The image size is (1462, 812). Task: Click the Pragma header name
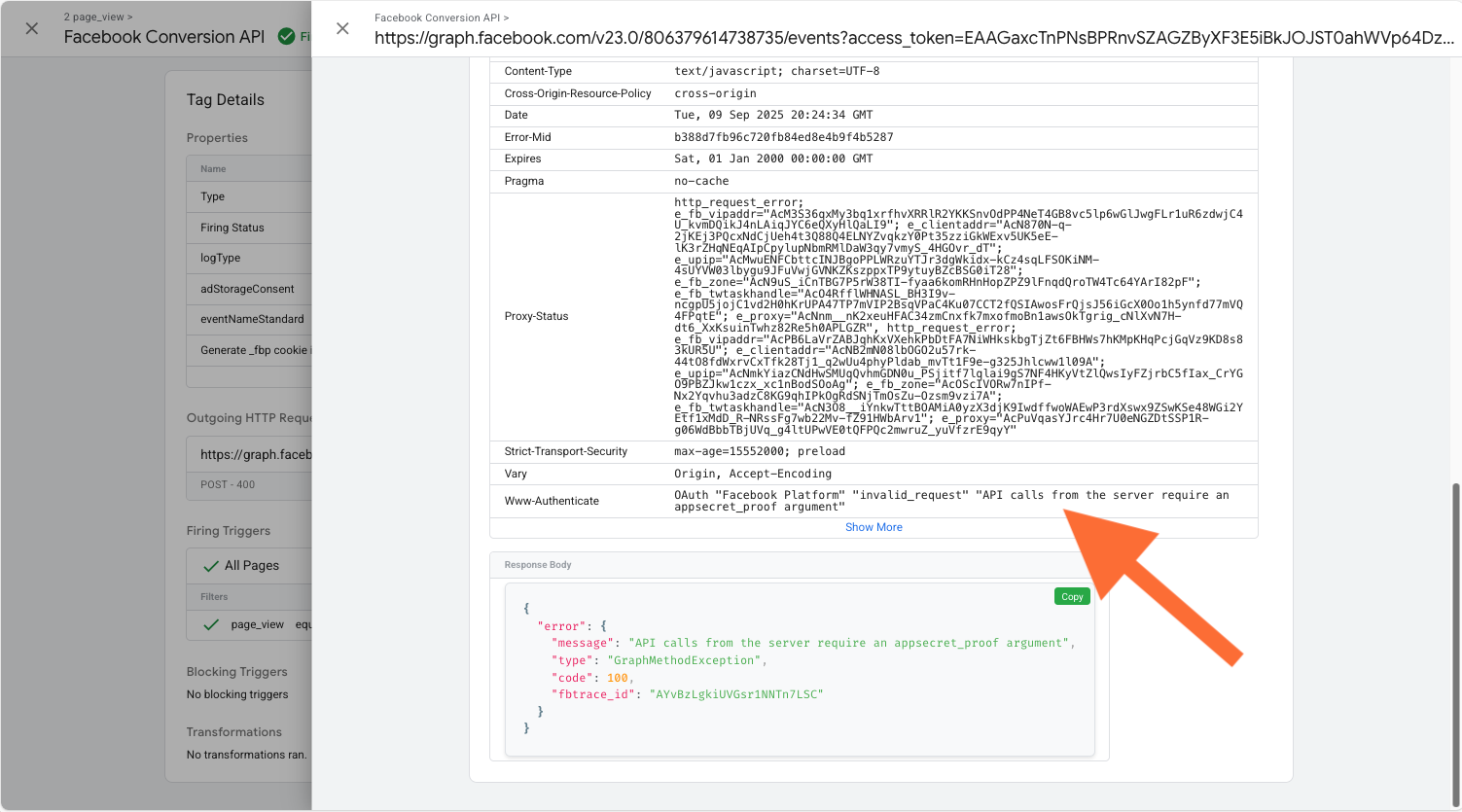(524, 181)
